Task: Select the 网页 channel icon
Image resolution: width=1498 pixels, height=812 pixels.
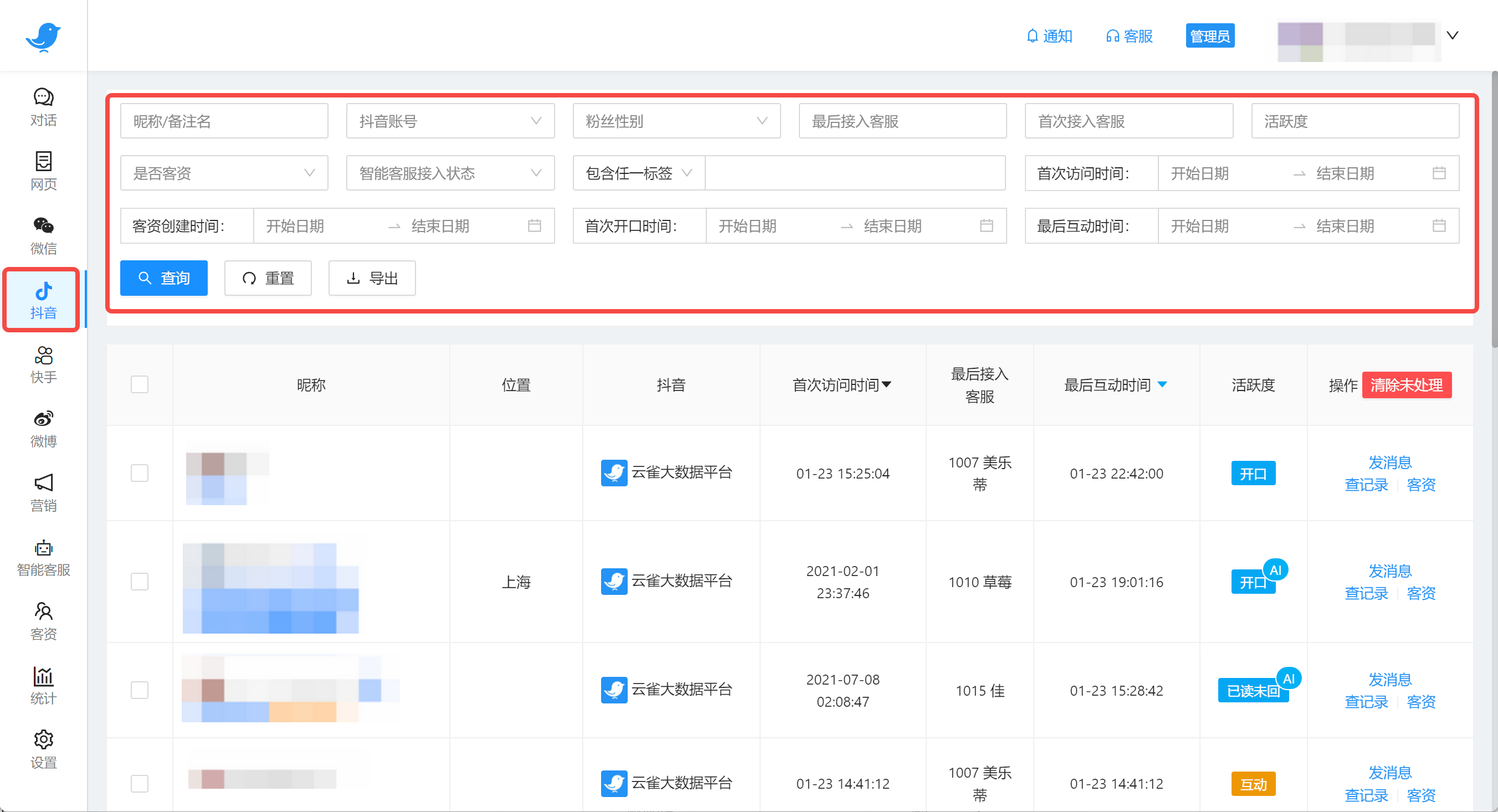Action: [43, 171]
